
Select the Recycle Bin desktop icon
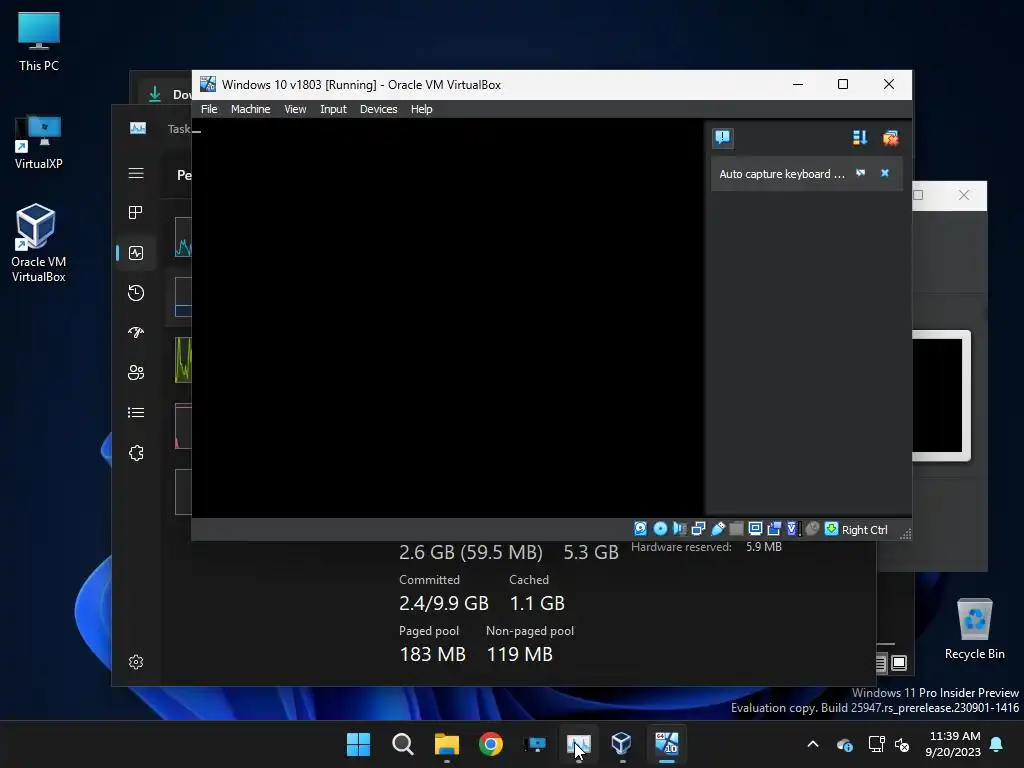tap(974, 629)
